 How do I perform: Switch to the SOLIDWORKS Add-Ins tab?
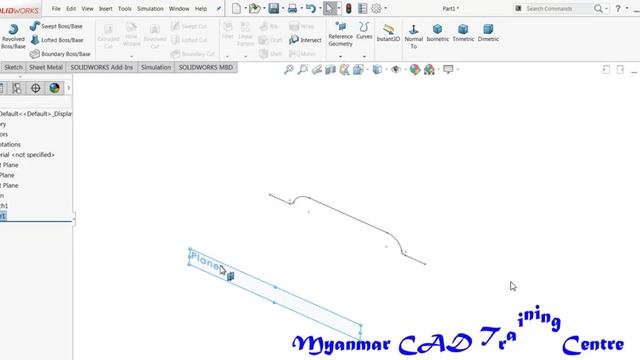coord(102,67)
